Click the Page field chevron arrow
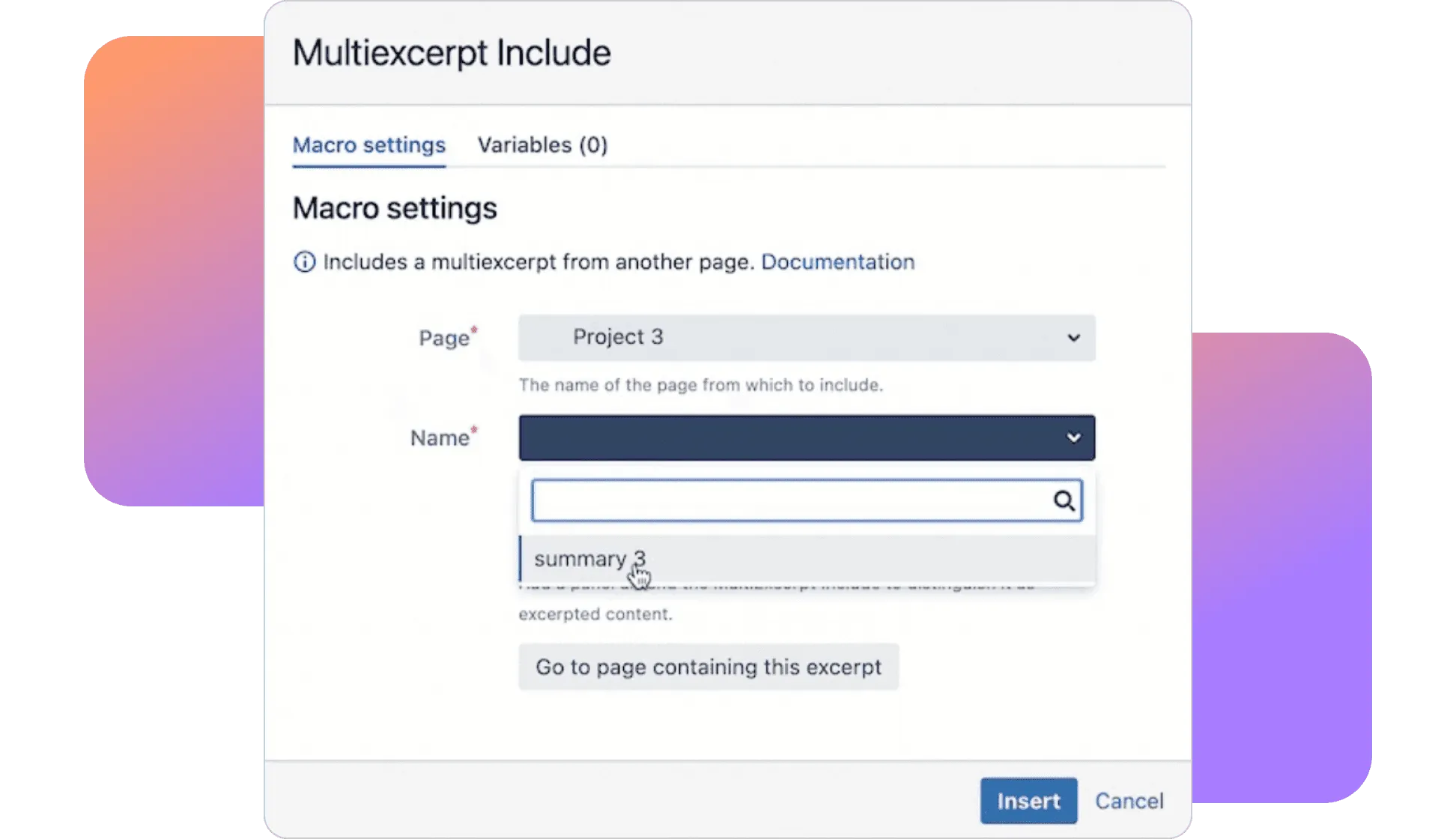Viewport: 1456px width, 839px height. coord(1073,338)
